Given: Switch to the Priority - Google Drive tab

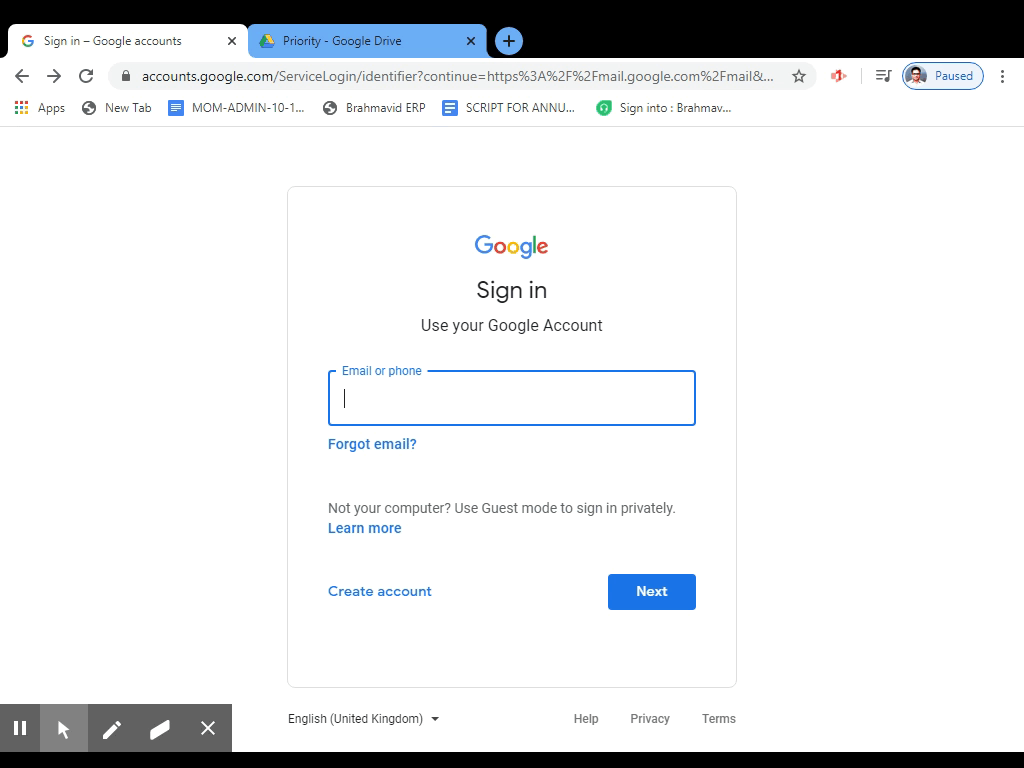Looking at the screenshot, I should click(x=367, y=41).
